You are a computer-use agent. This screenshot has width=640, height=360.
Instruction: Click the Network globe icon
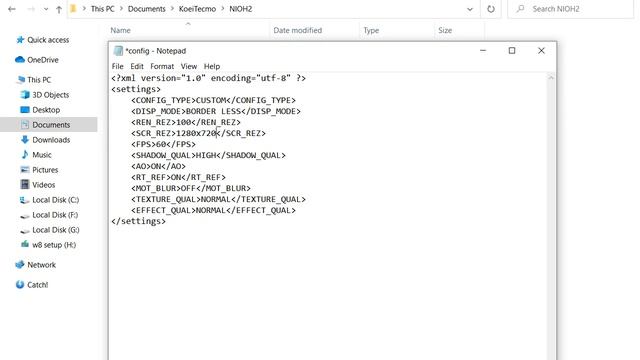pyautogui.click(x=20, y=265)
